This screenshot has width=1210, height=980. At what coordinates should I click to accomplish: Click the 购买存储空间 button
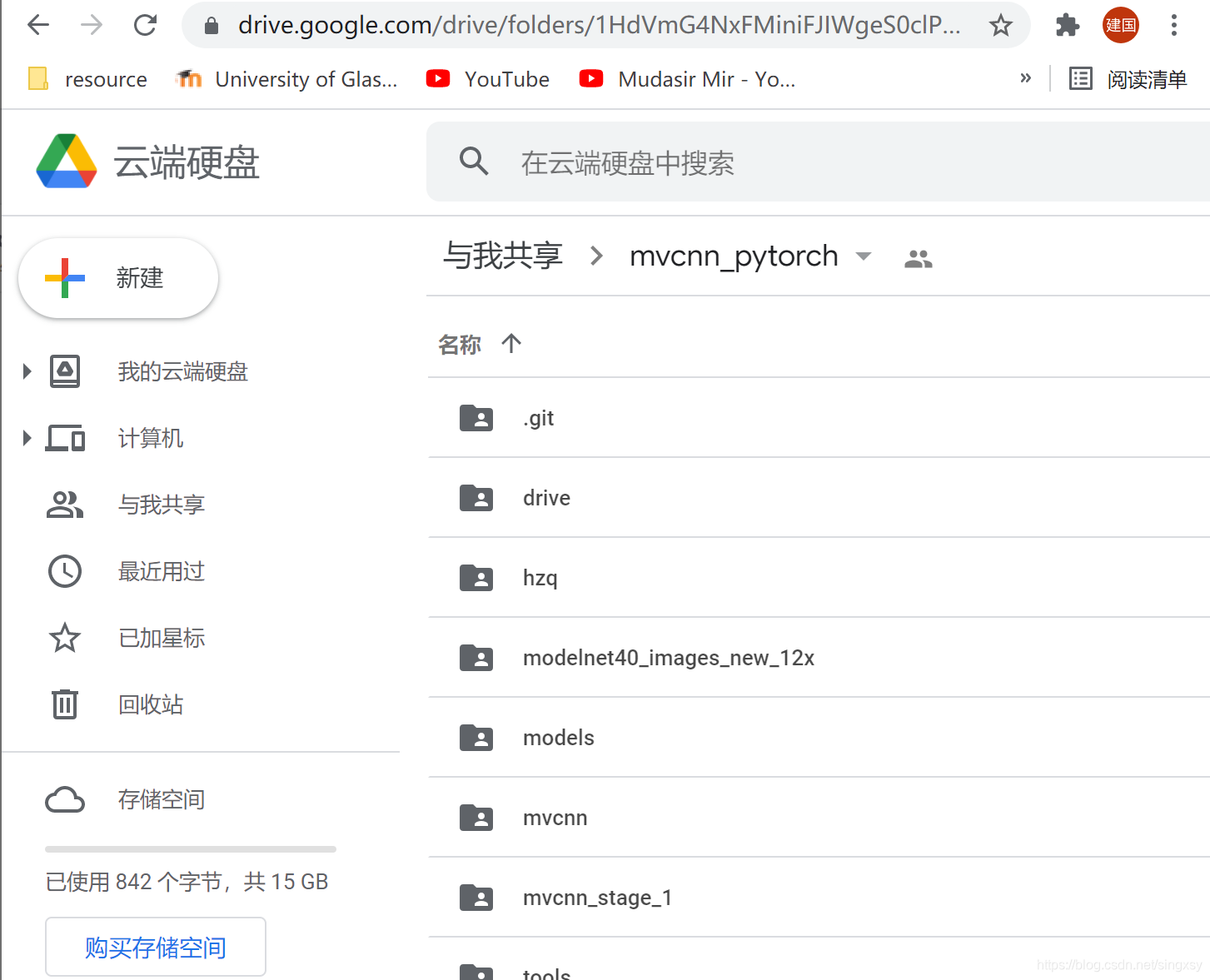pyautogui.click(x=155, y=947)
